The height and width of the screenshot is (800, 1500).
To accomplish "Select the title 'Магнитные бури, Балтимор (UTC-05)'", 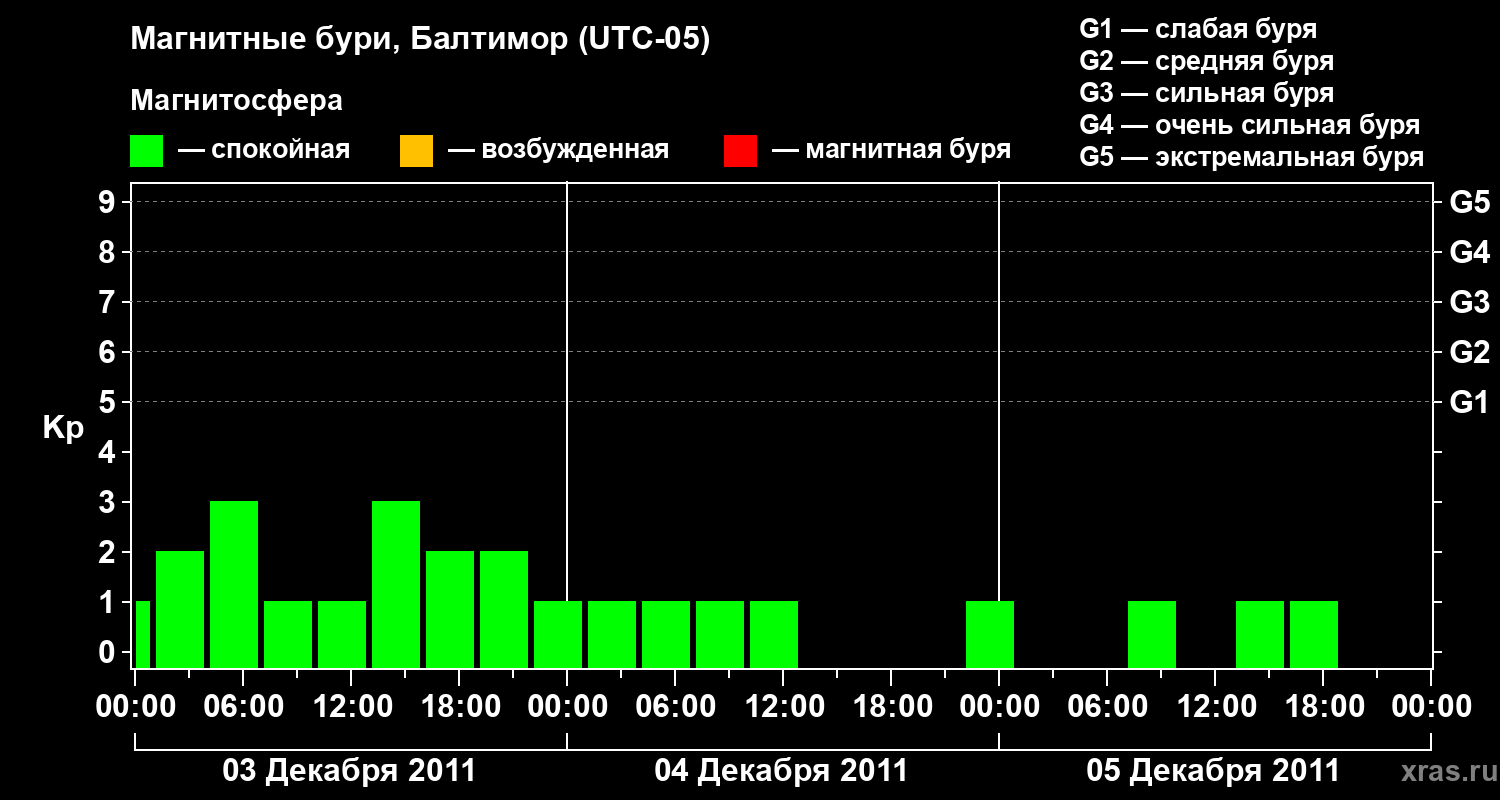I will pos(420,41).
